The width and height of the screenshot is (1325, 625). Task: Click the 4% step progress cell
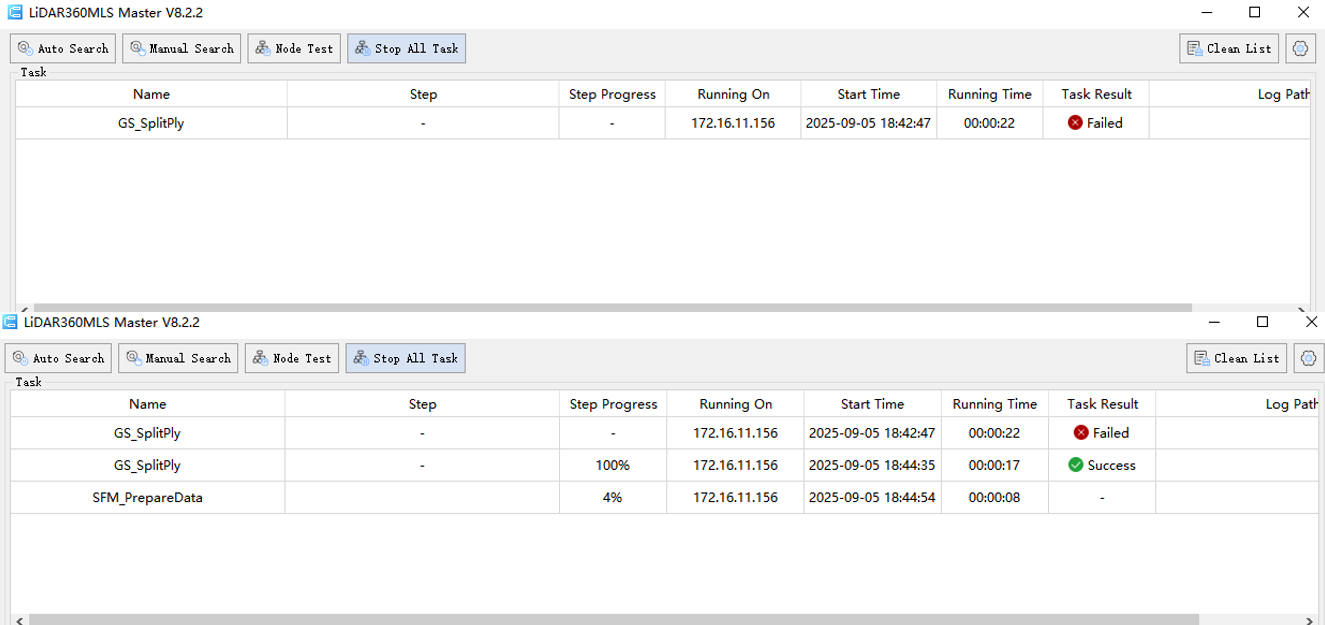(x=612, y=498)
